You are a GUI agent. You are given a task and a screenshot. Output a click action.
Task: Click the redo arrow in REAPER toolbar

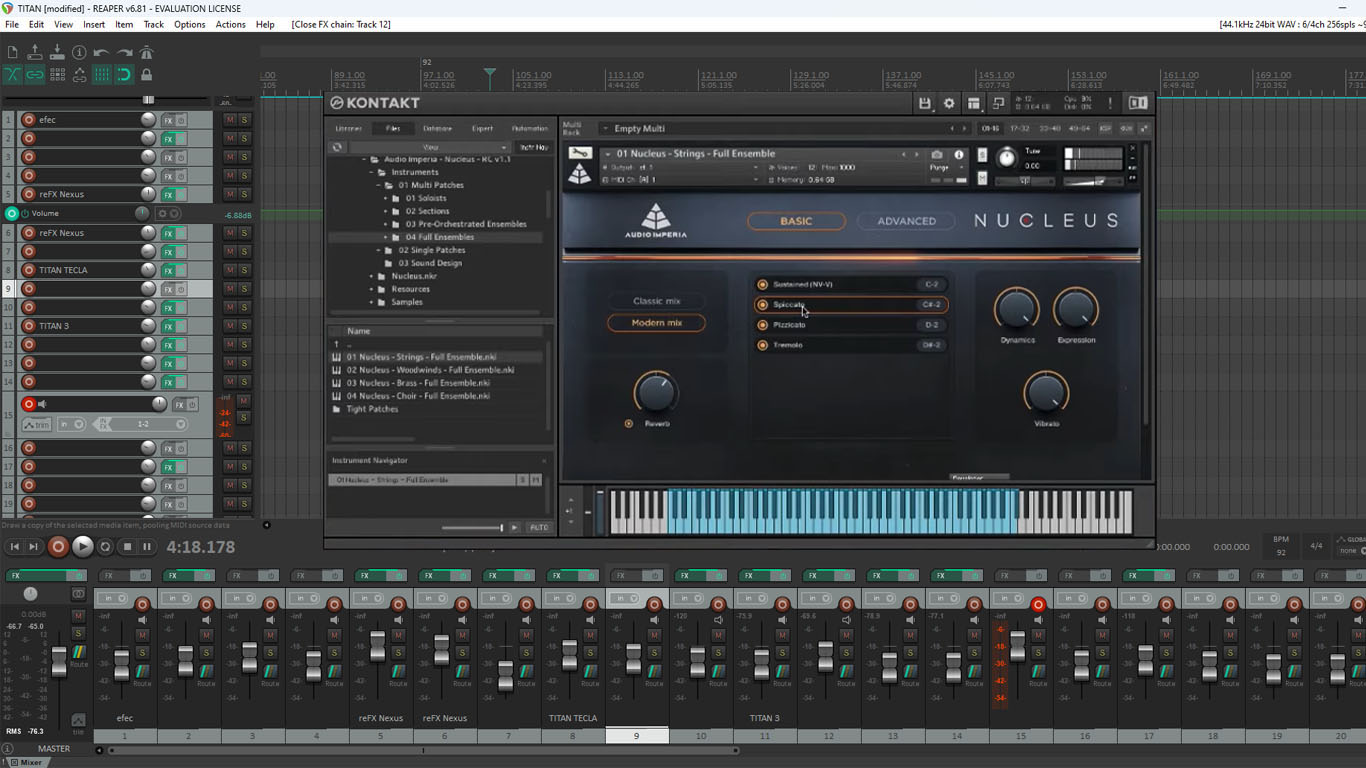pyautogui.click(x=124, y=52)
